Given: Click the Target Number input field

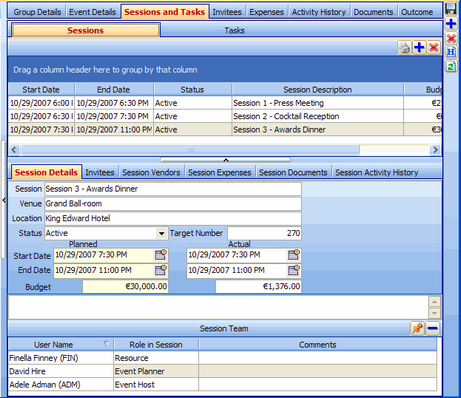Looking at the screenshot, I should click(264, 233).
